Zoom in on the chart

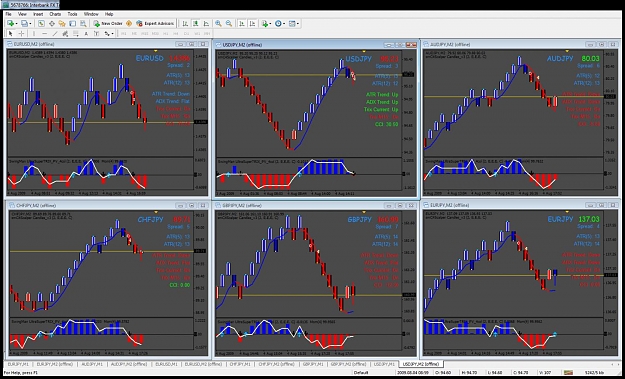[218, 24]
